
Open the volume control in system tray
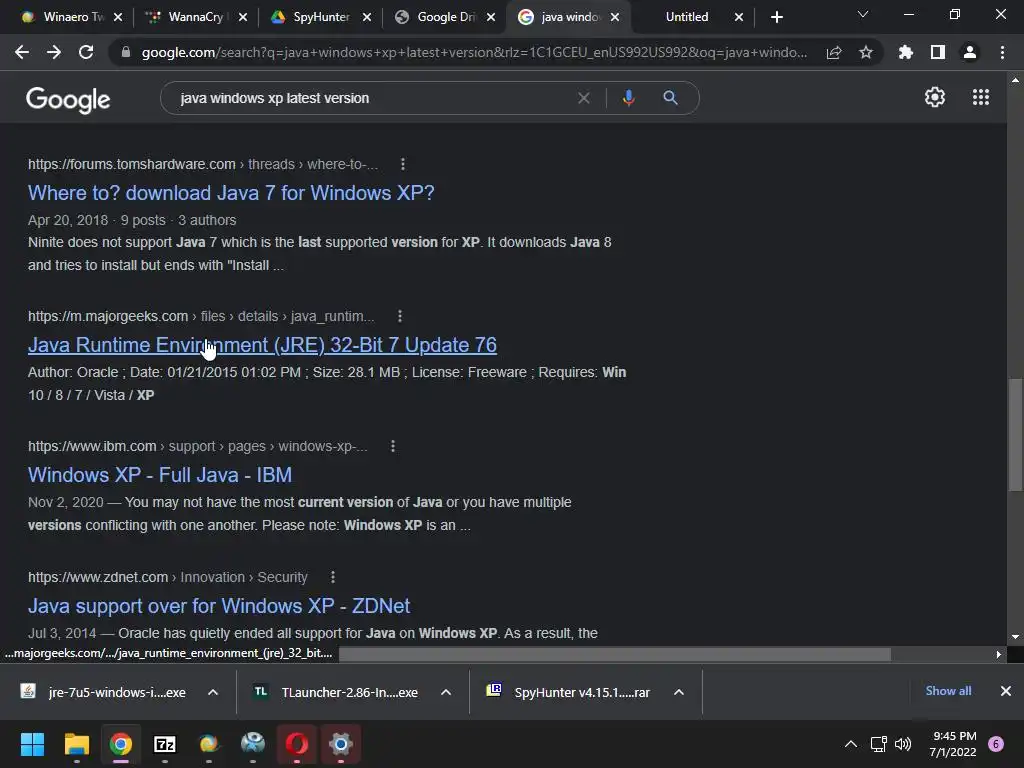(x=903, y=744)
